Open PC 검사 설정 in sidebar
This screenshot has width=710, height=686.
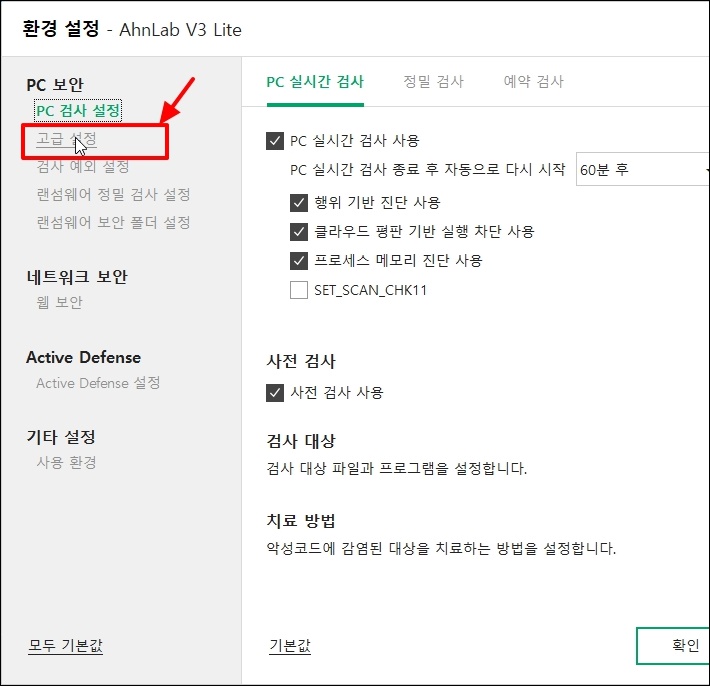pos(78,110)
